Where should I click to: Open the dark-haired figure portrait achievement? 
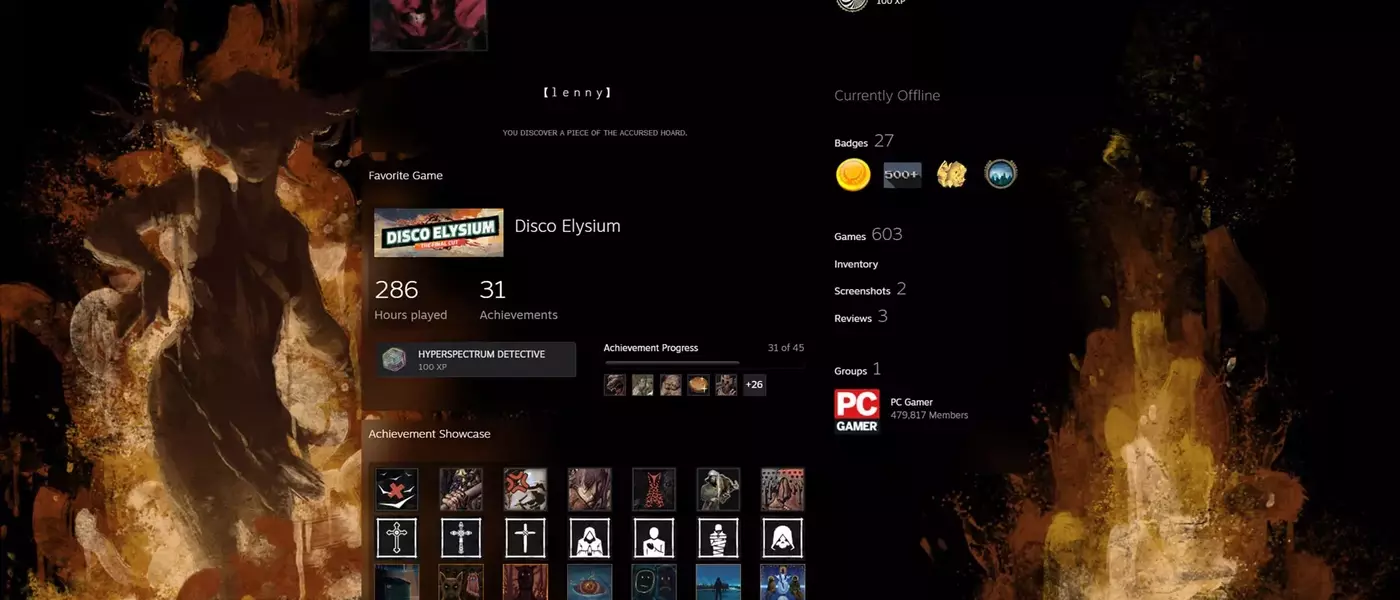590,490
